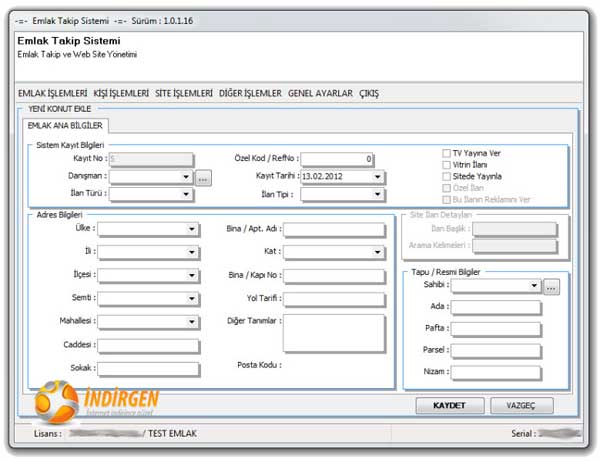Open the GENEL AYARLAR menu

coord(320,93)
